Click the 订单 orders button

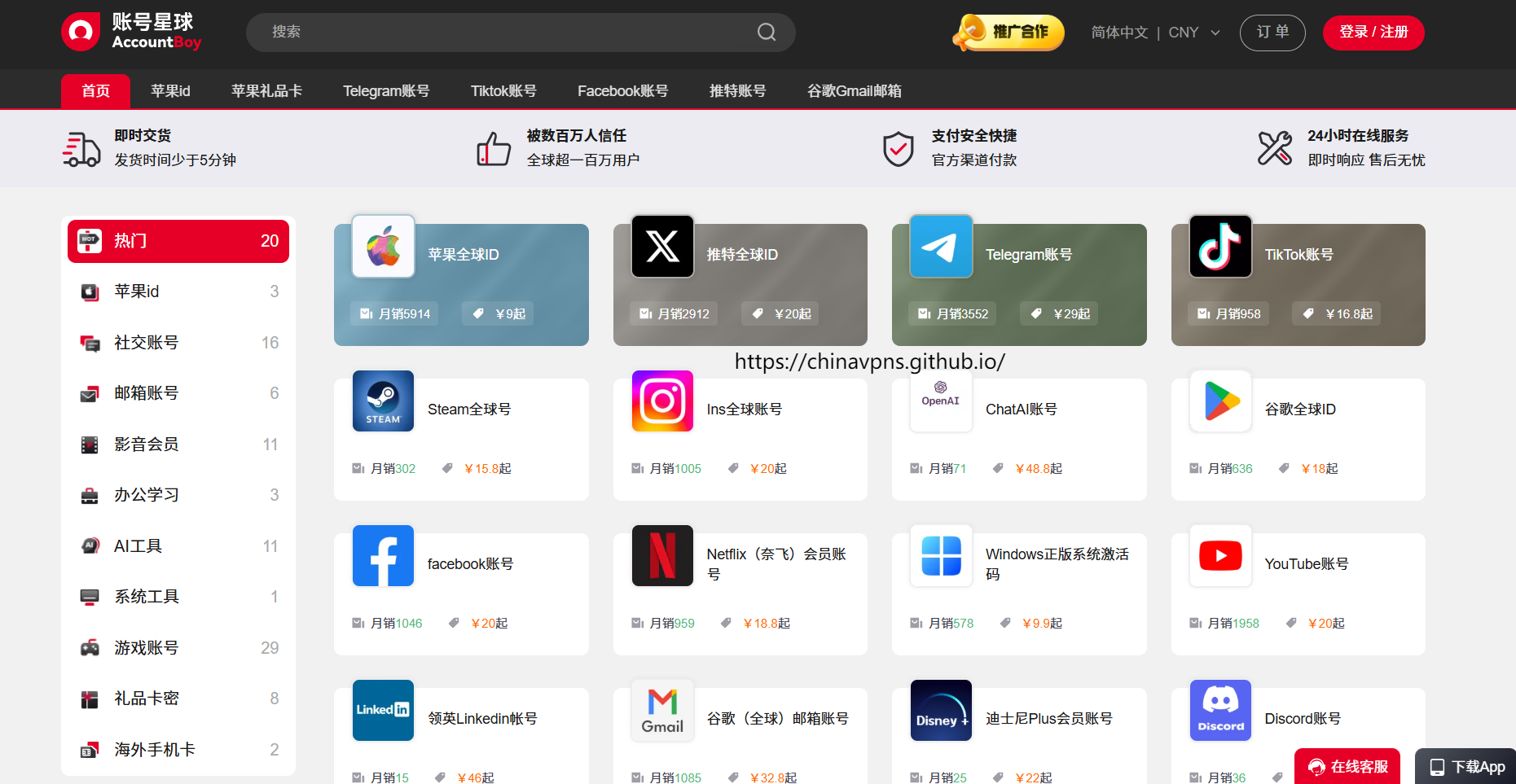pyautogui.click(x=1272, y=33)
